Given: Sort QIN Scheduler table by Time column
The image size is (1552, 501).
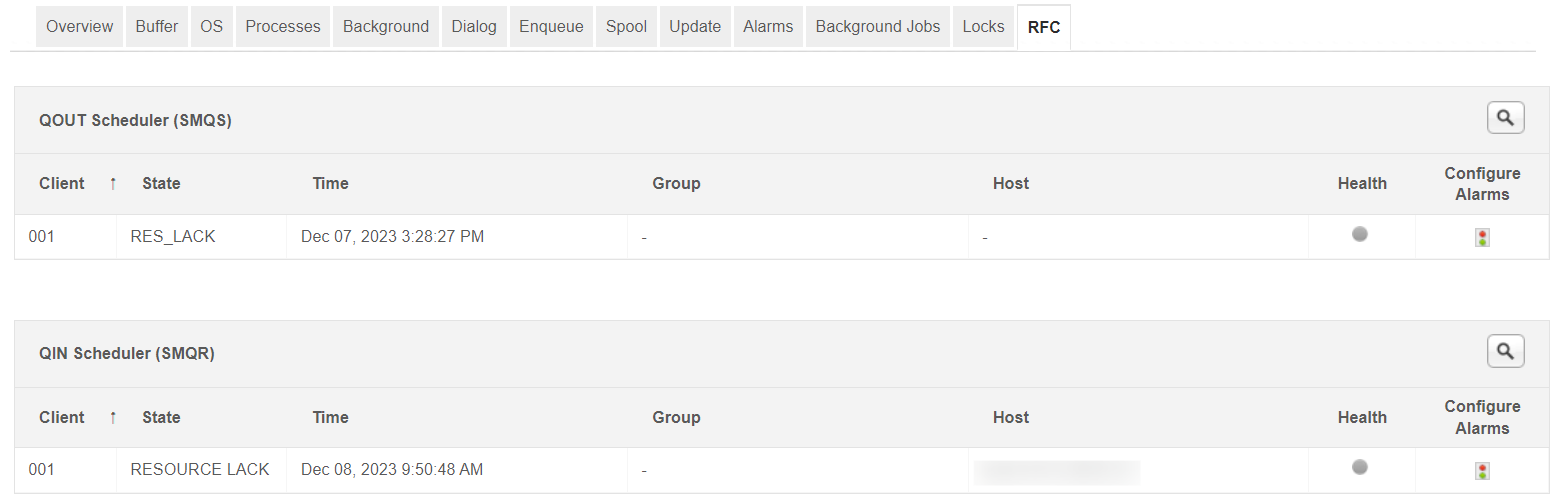Looking at the screenshot, I should [x=330, y=417].
